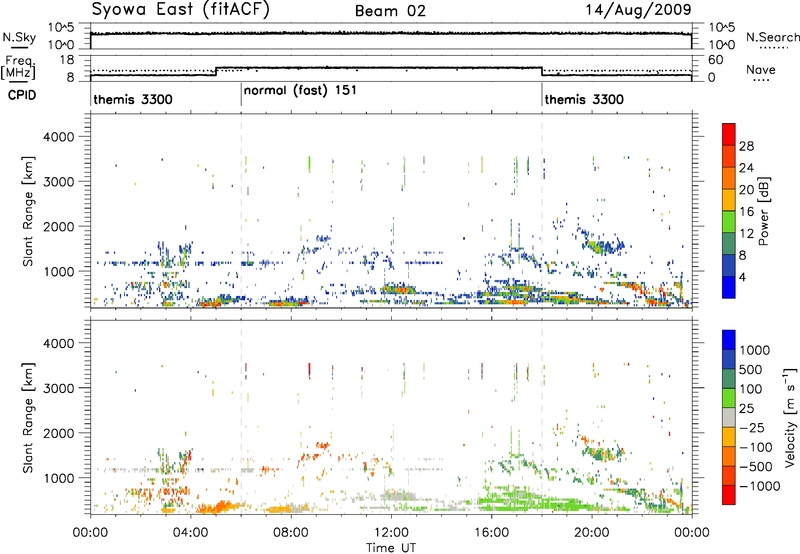This screenshot has width=800, height=554.
Task: Click the '-500' velocity colorbar label
Action: pos(756,467)
